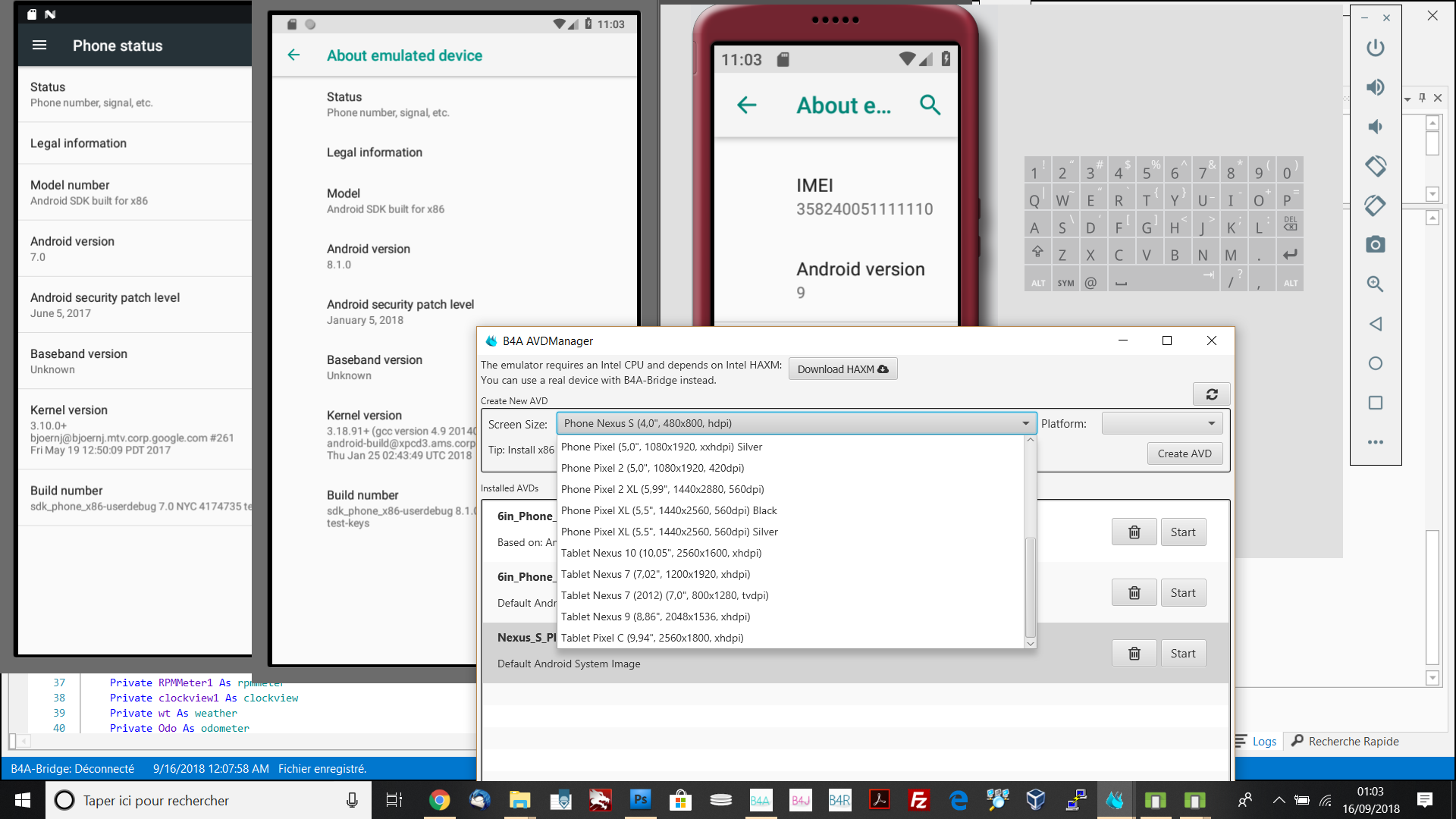Open Task View from taskbar
The height and width of the screenshot is (819, 1456).
point(394,800)
